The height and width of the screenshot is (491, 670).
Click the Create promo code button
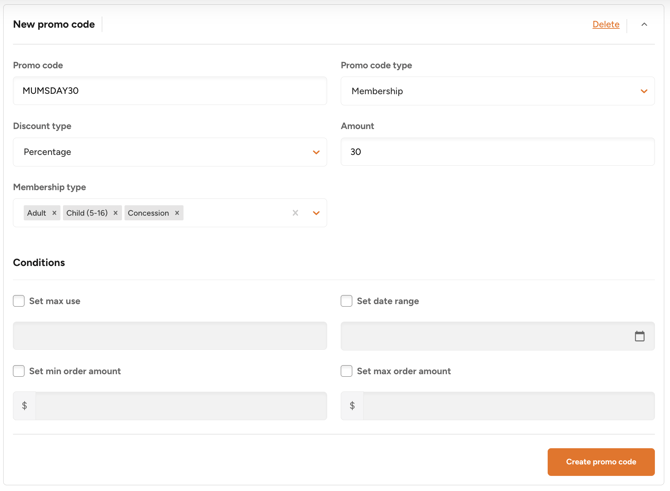click(x=600, y=462)
